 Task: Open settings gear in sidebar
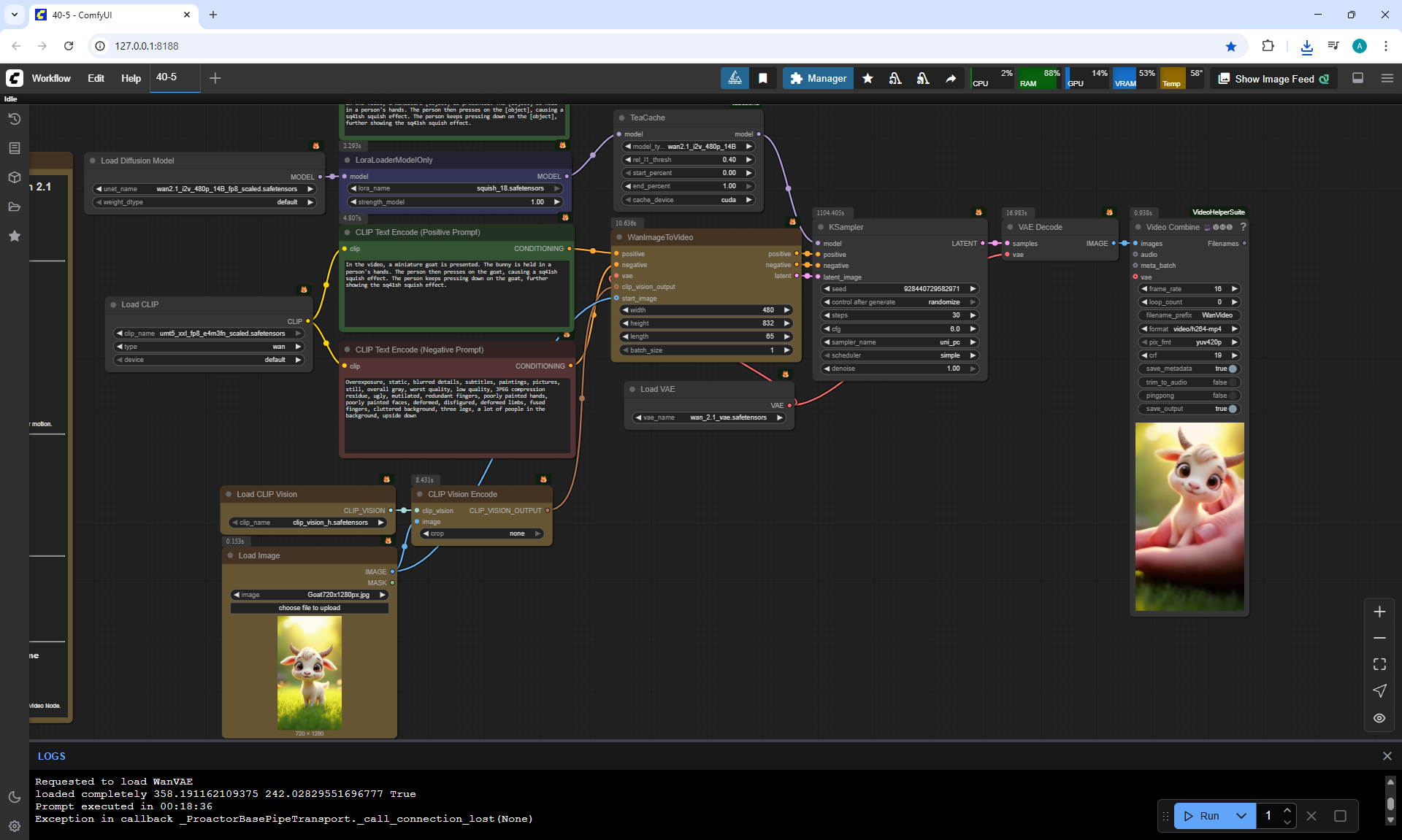tap(15, 826)
